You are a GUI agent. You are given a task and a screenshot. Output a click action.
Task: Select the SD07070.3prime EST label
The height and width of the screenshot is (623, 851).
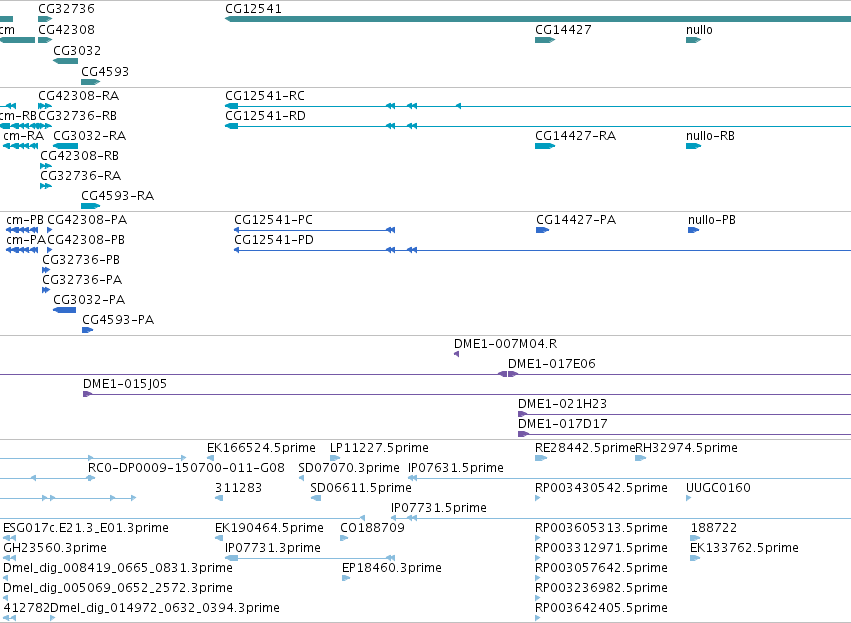tap(349, 468)
